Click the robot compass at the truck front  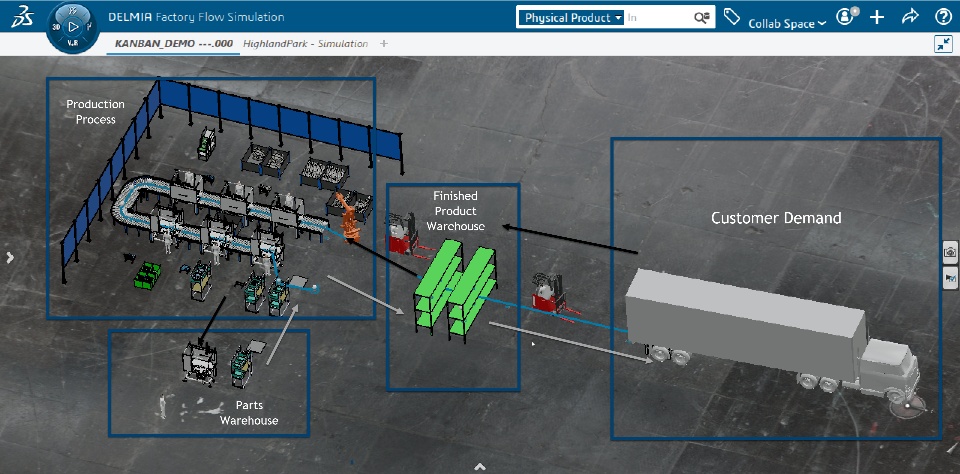tap(908, 408)
